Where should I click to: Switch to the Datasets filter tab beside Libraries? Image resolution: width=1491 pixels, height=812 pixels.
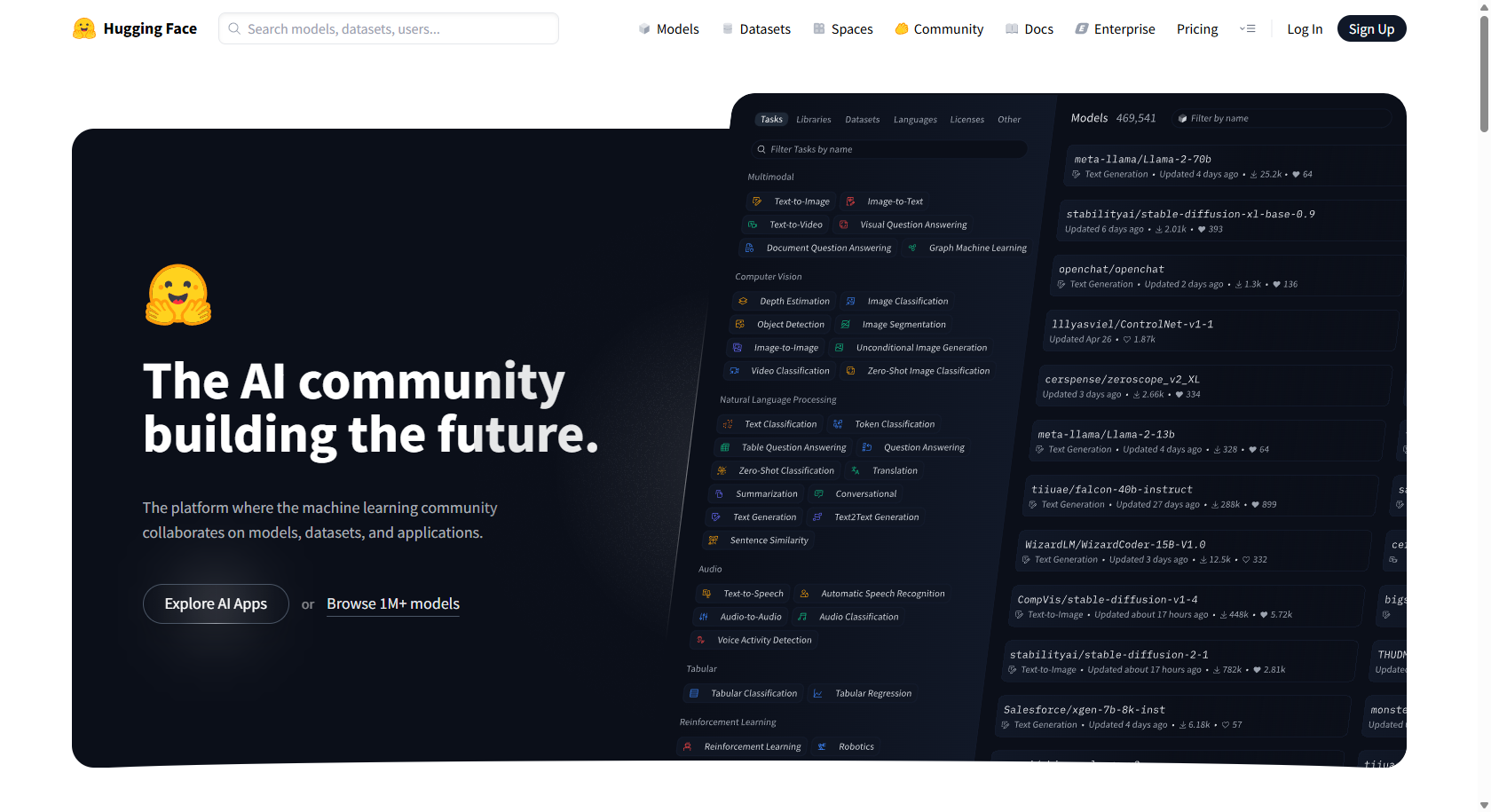(x=863, y=119)
